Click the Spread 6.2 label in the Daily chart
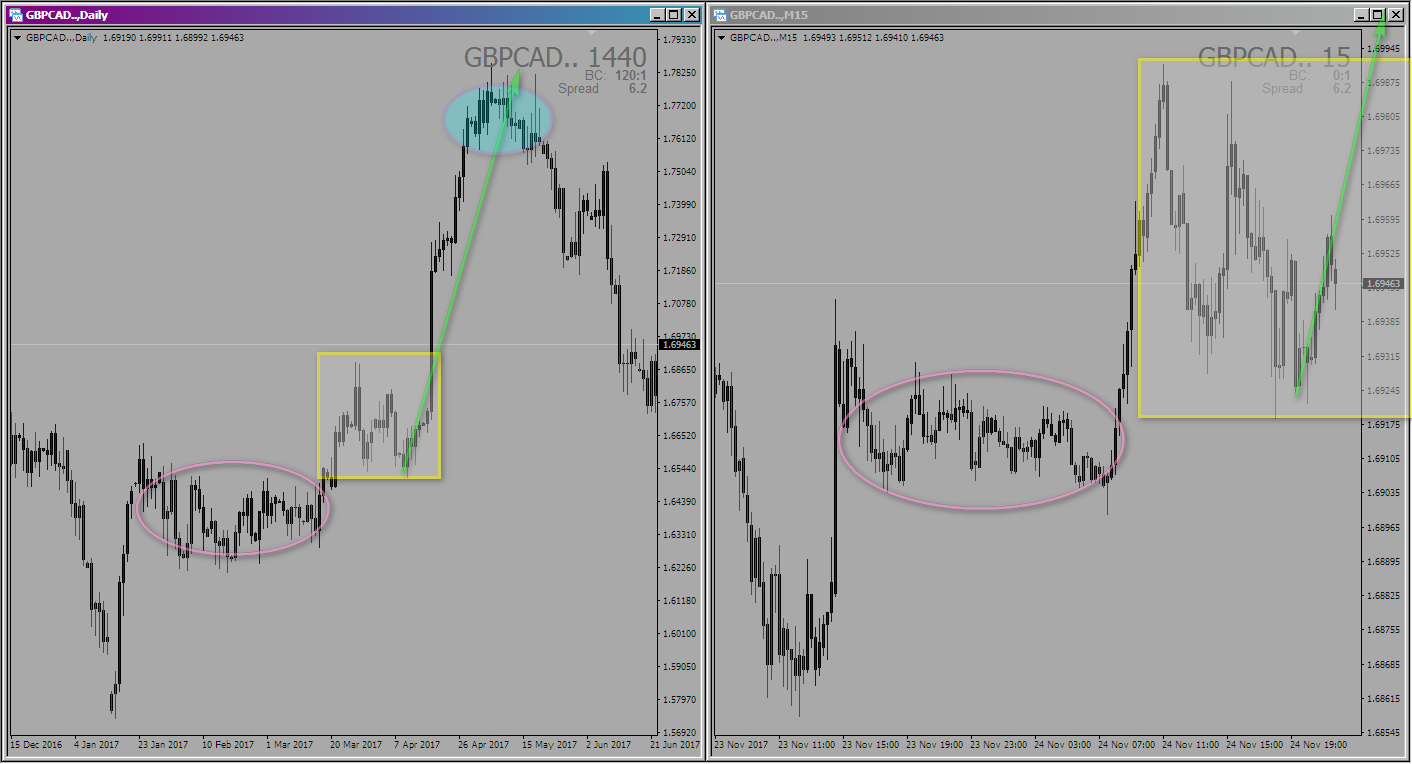Screen dimensions: 1412x764 click(602, 88)
